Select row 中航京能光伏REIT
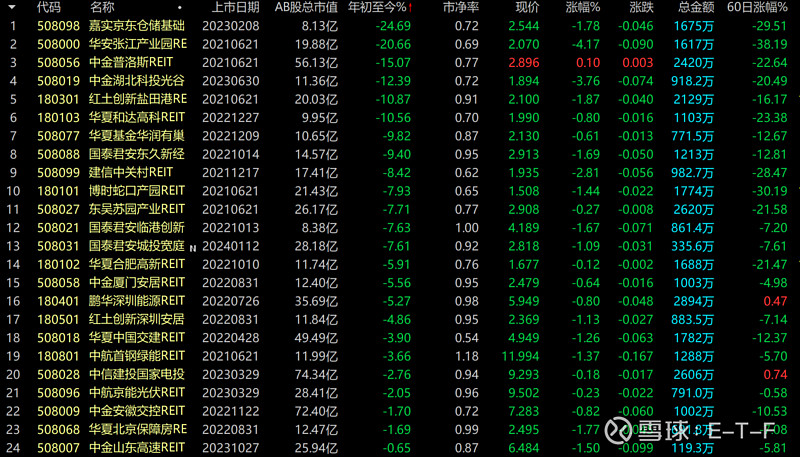The image size is (800, 457). coord(400,393)
